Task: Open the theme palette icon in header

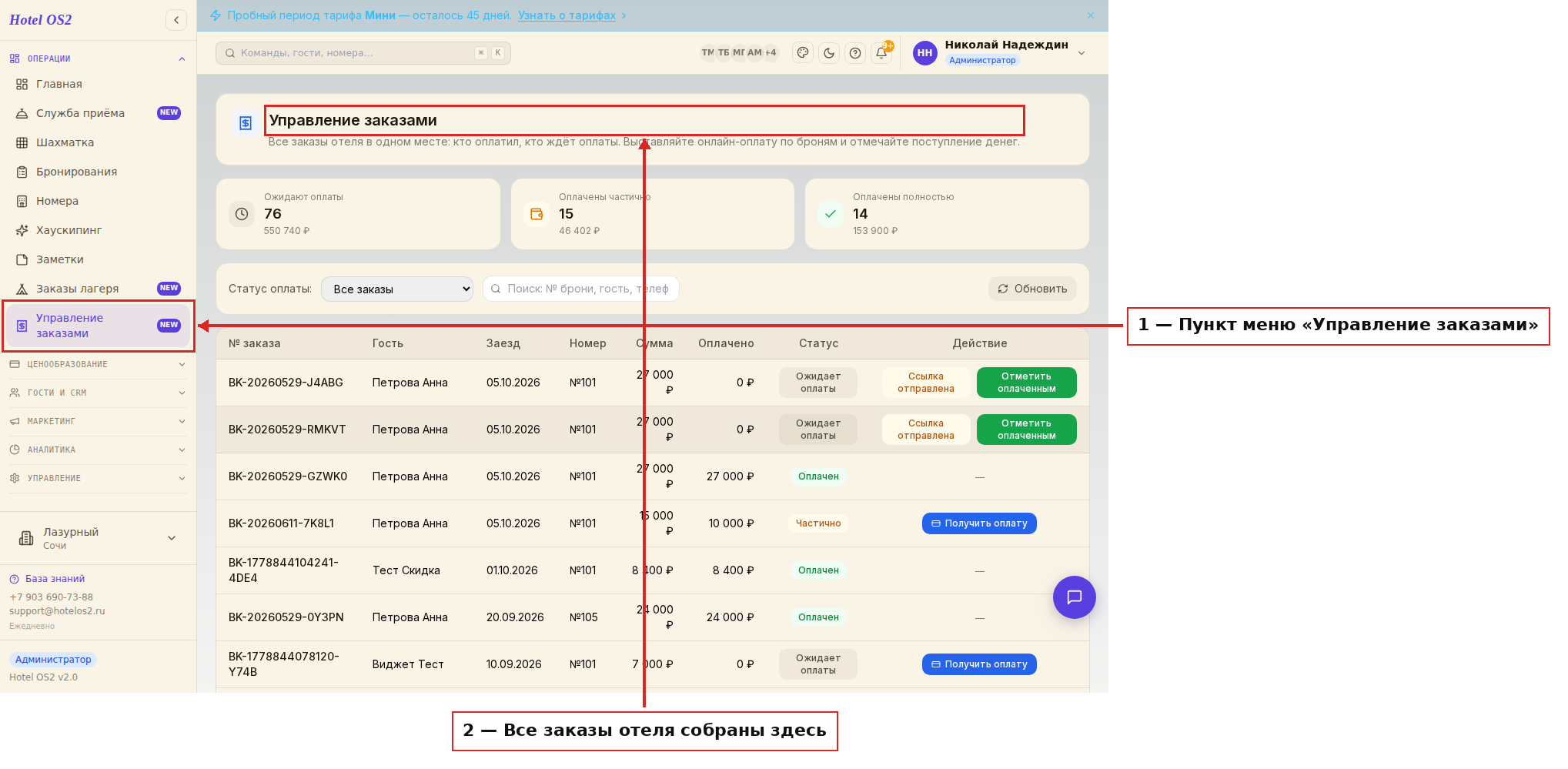Action: [x=803, y=53]
